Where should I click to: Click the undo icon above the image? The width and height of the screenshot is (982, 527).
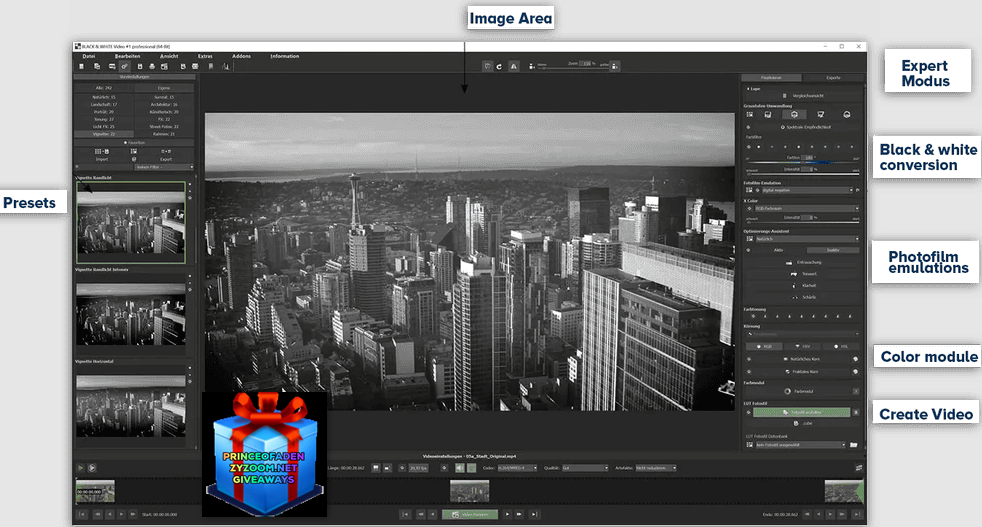tap(487, 66)
